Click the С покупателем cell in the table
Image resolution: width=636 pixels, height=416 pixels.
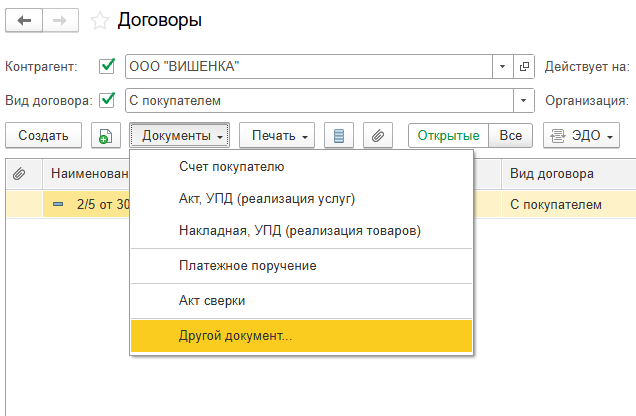click(x=569, y=204)
